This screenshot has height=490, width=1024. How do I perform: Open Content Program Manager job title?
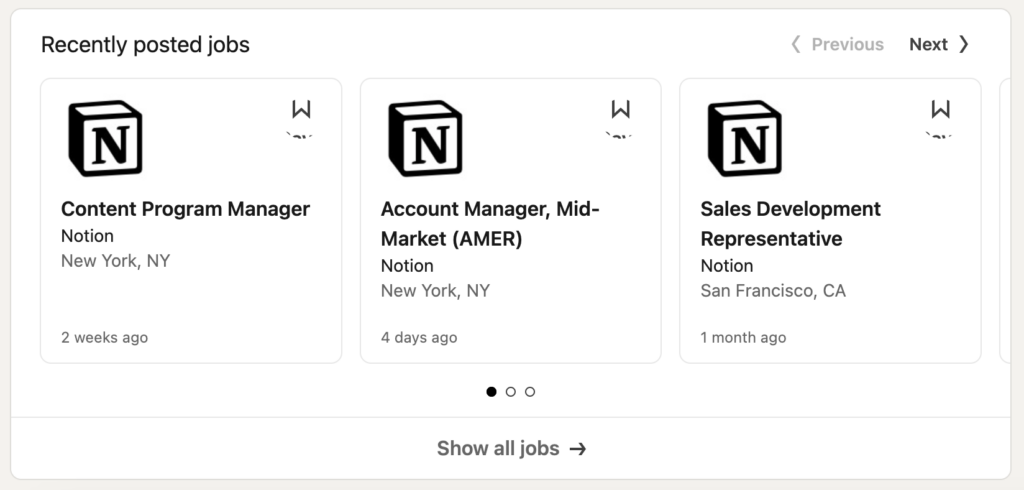(185, 209)
